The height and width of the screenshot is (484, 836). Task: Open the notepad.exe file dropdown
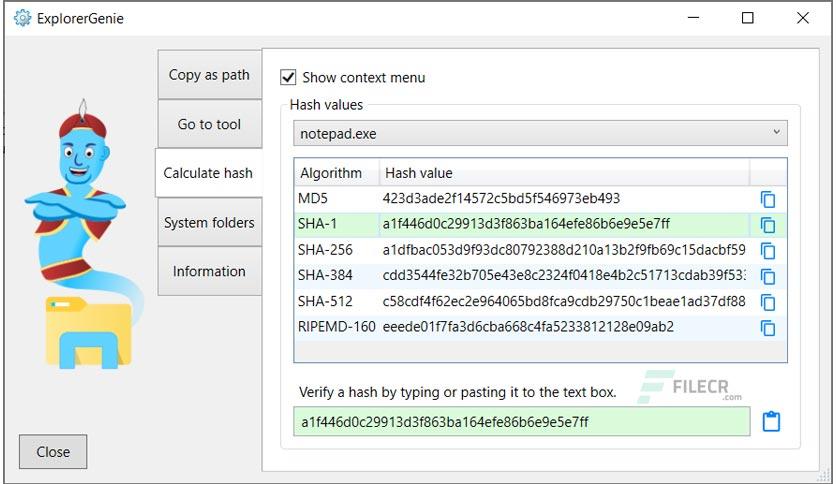tap(540, 133)
